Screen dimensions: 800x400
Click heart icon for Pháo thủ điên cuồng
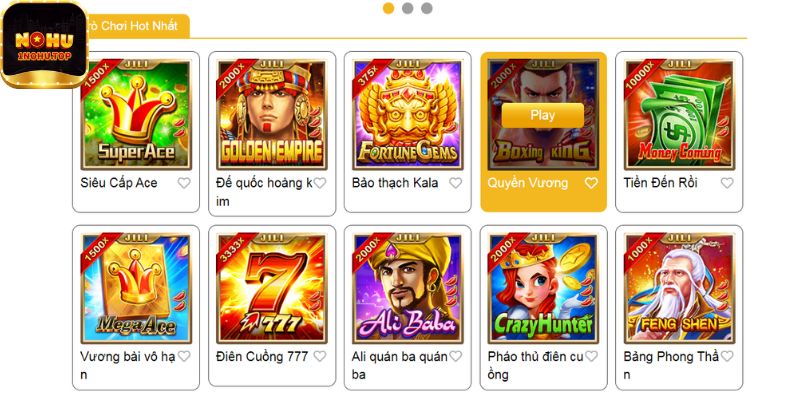pyautogui.click(x=591, y=356)
